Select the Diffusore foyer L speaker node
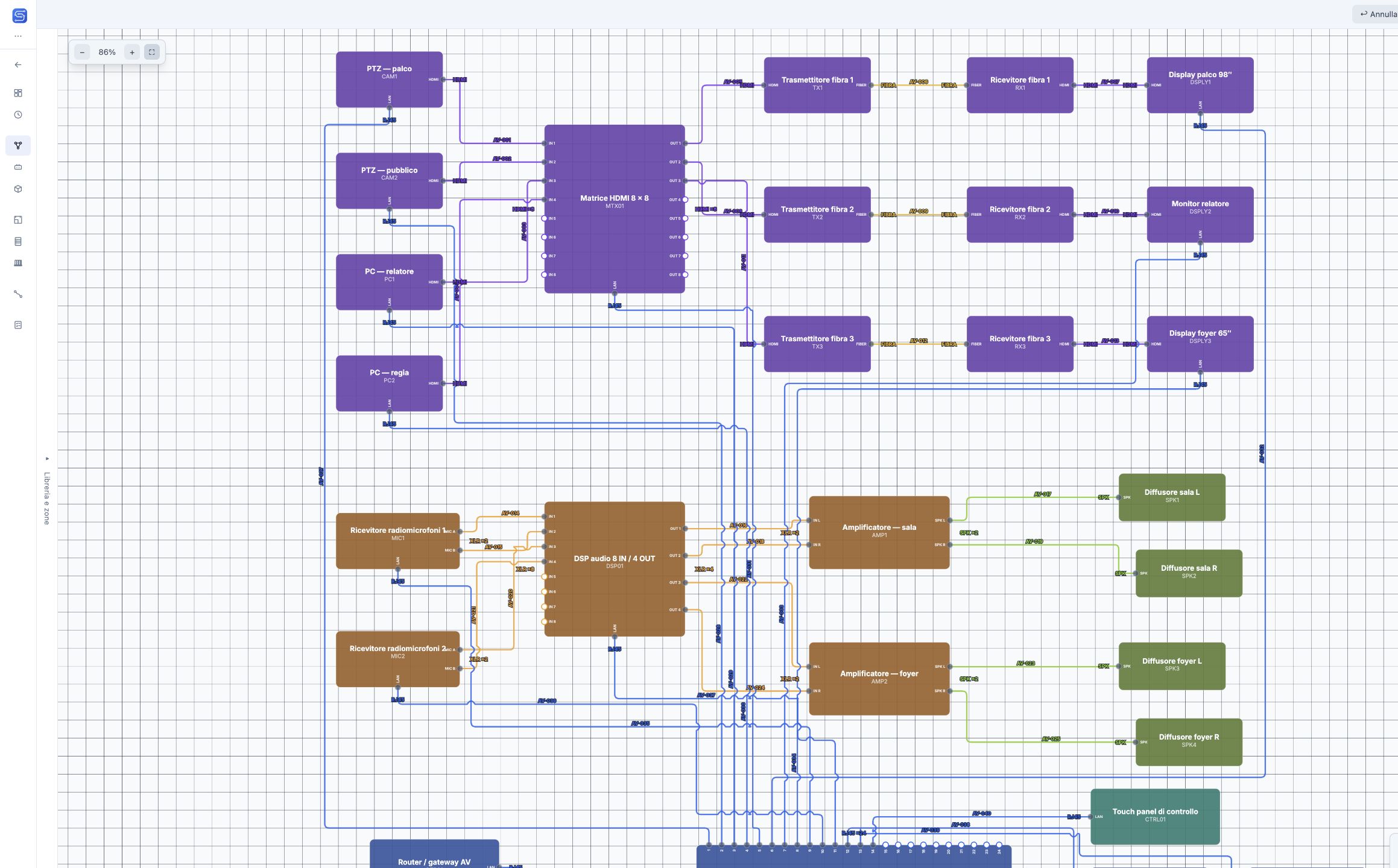Viewport: 1398px width, 868px height. [1172, 666]
